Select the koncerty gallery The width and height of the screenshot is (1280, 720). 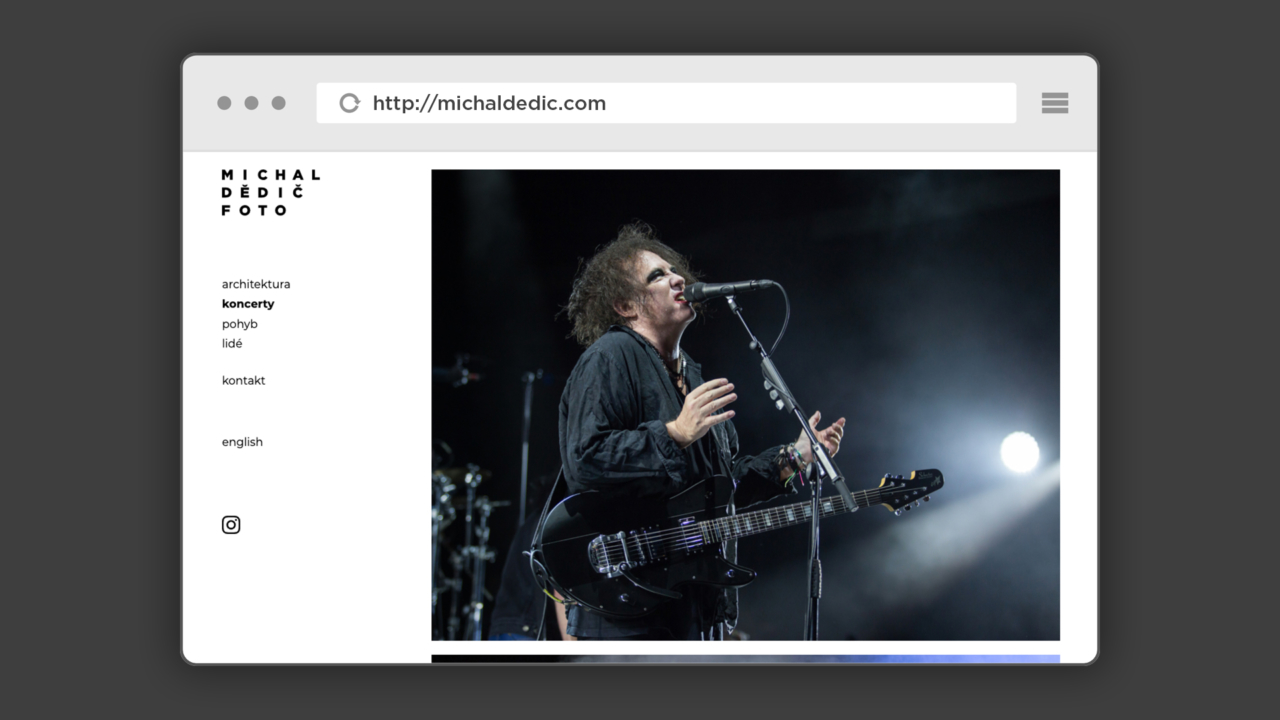[x=248, y=304]
